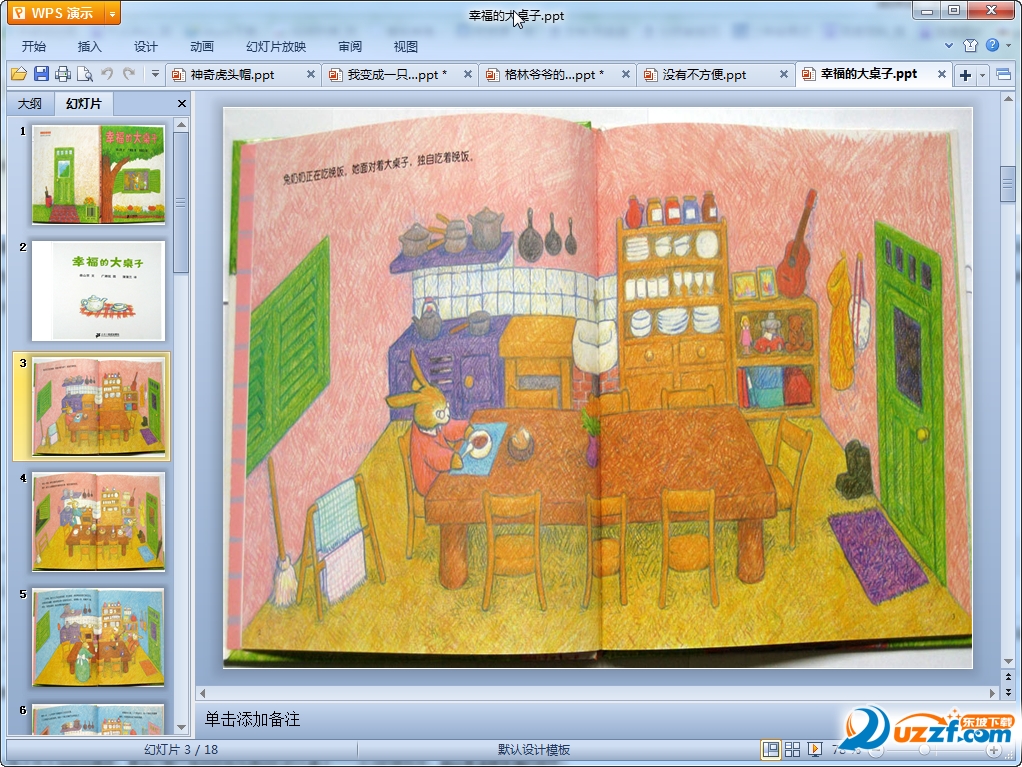Viewport: 1022px width, 767px height.
Task: Open the 幻灯片放映 menu tab
Action: tap(276, 46)
